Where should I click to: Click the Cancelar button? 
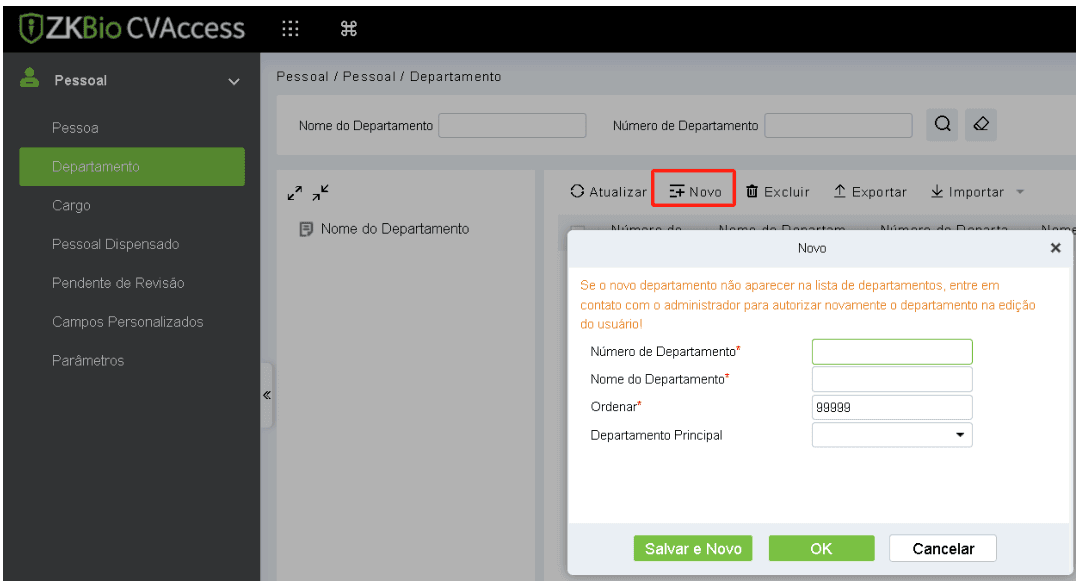click(x=943, y=549)
